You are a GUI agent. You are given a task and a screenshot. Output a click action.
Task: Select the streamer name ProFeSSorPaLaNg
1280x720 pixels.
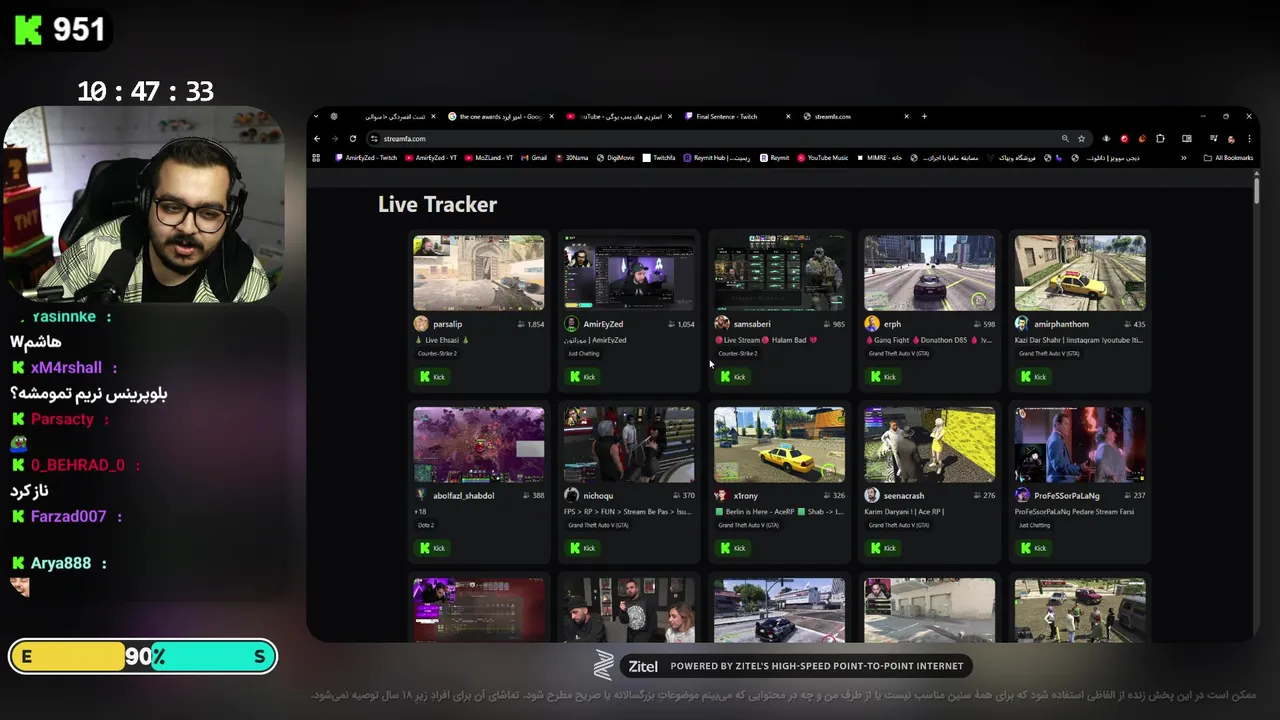(x=1067, y=496)
